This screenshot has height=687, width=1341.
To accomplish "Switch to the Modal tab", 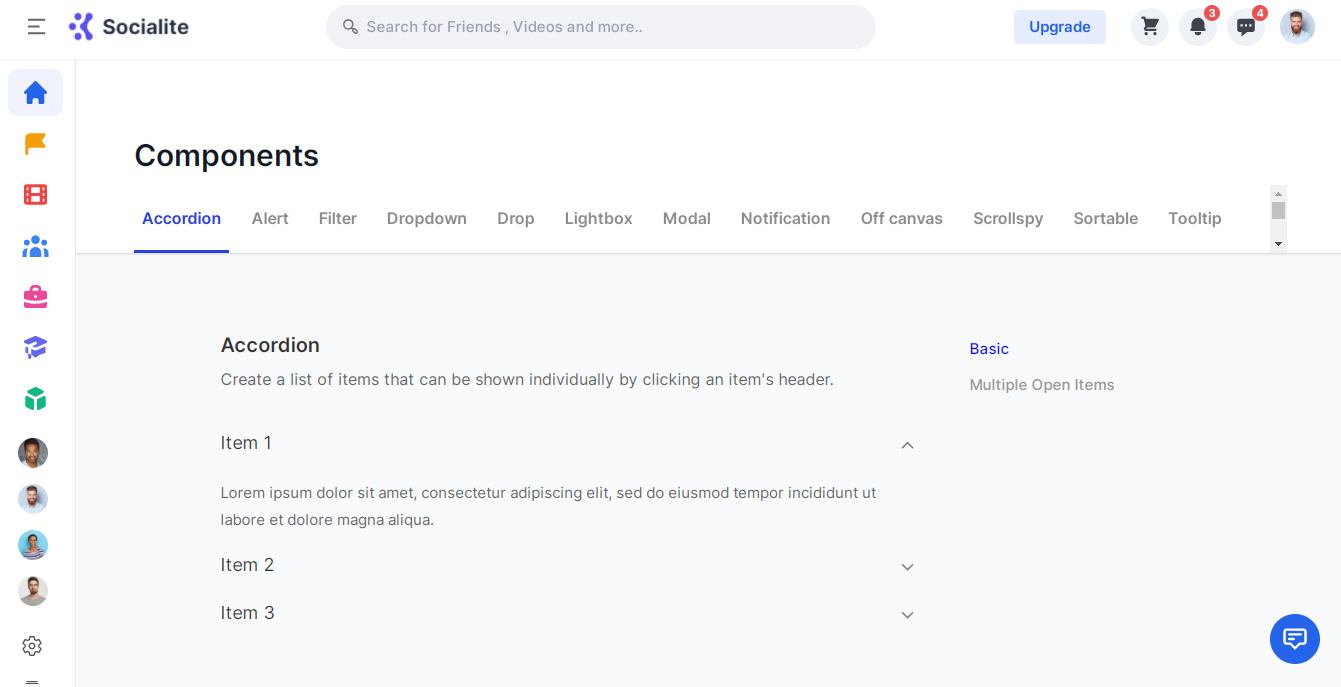I will coord(686,219).
